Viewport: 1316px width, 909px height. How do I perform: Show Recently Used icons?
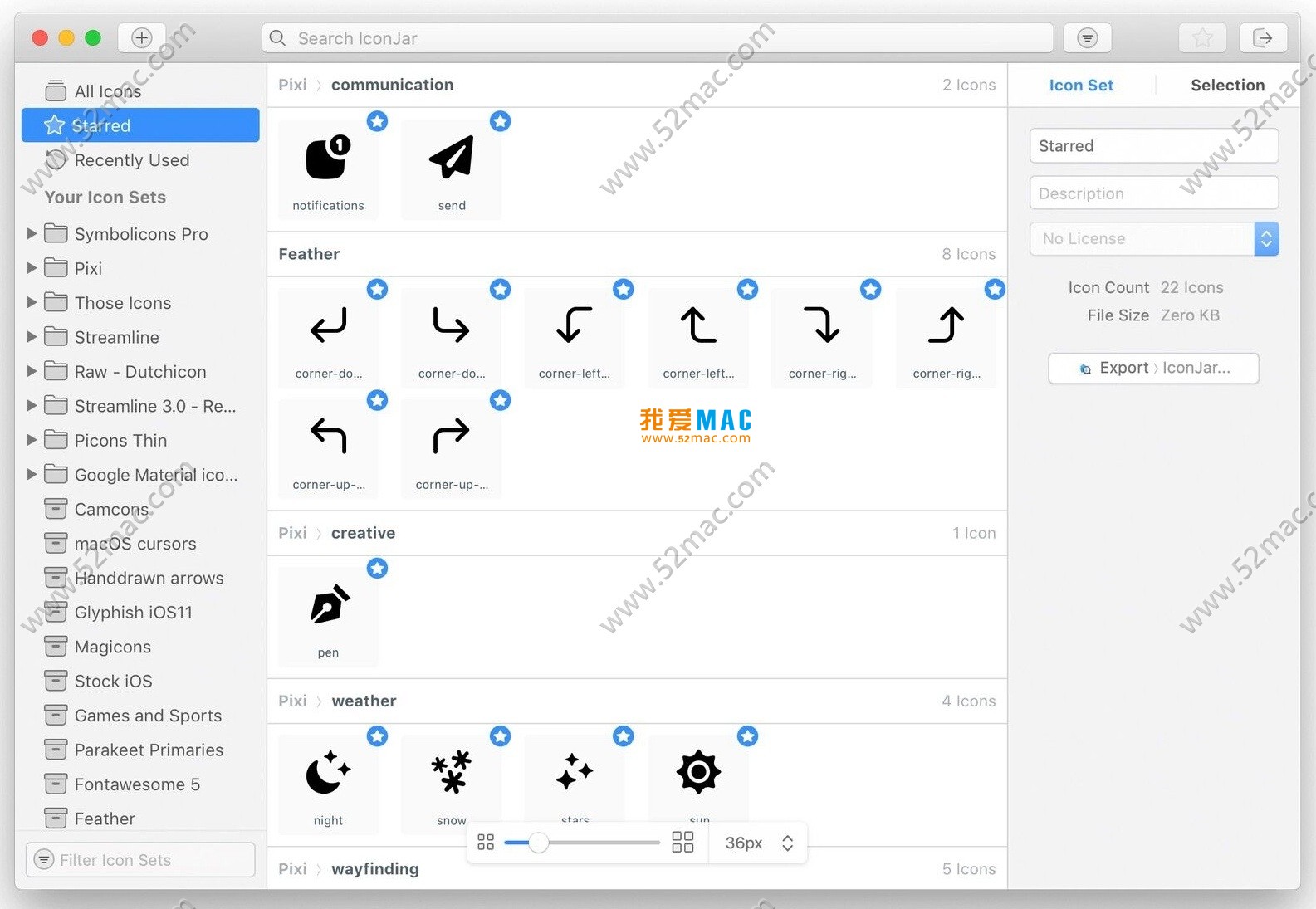pyautogui.click(x=139, y=160)
